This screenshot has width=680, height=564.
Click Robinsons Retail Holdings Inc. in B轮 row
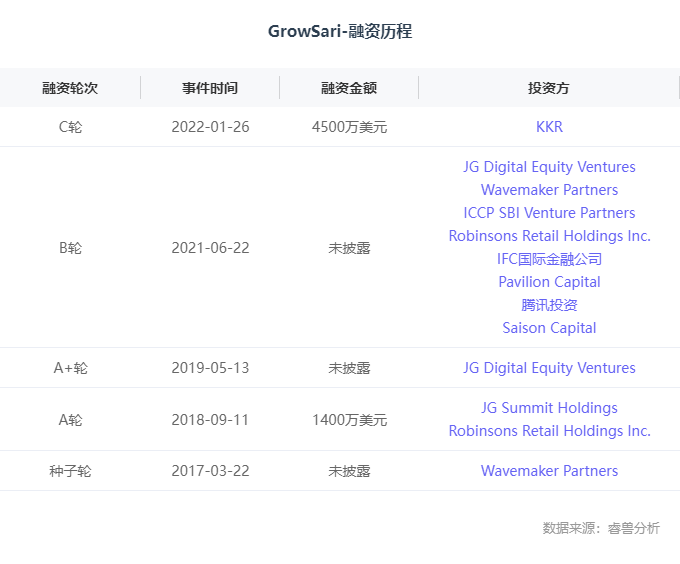(549, 236)
